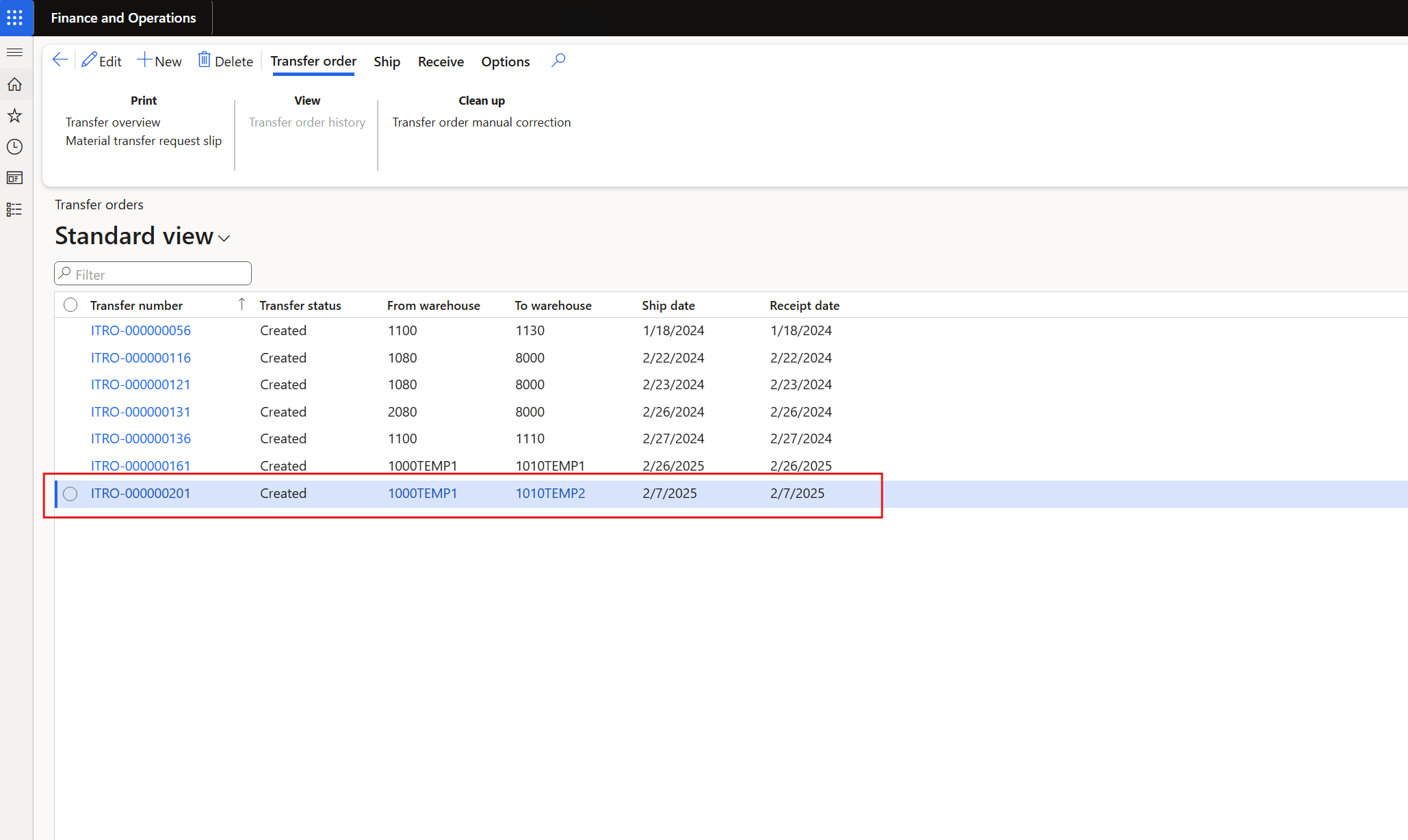Open the Options tab

[x=505, y=62]
